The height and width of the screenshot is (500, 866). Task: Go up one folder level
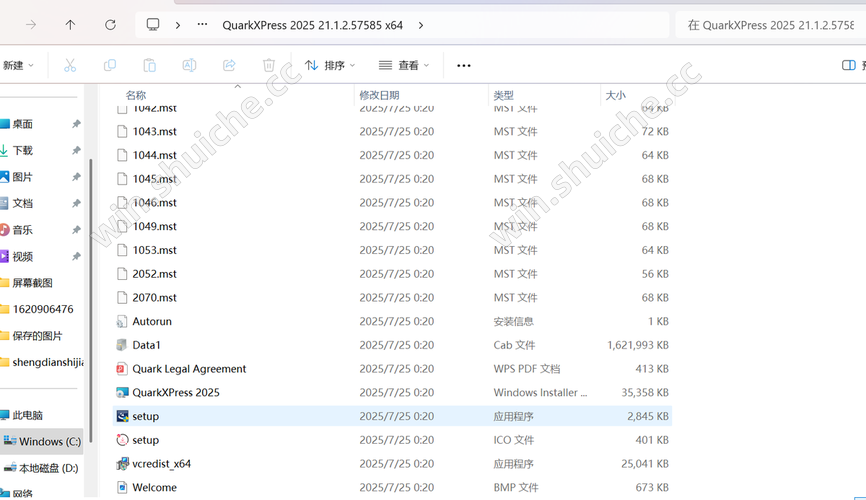click(x=70, y=25)
